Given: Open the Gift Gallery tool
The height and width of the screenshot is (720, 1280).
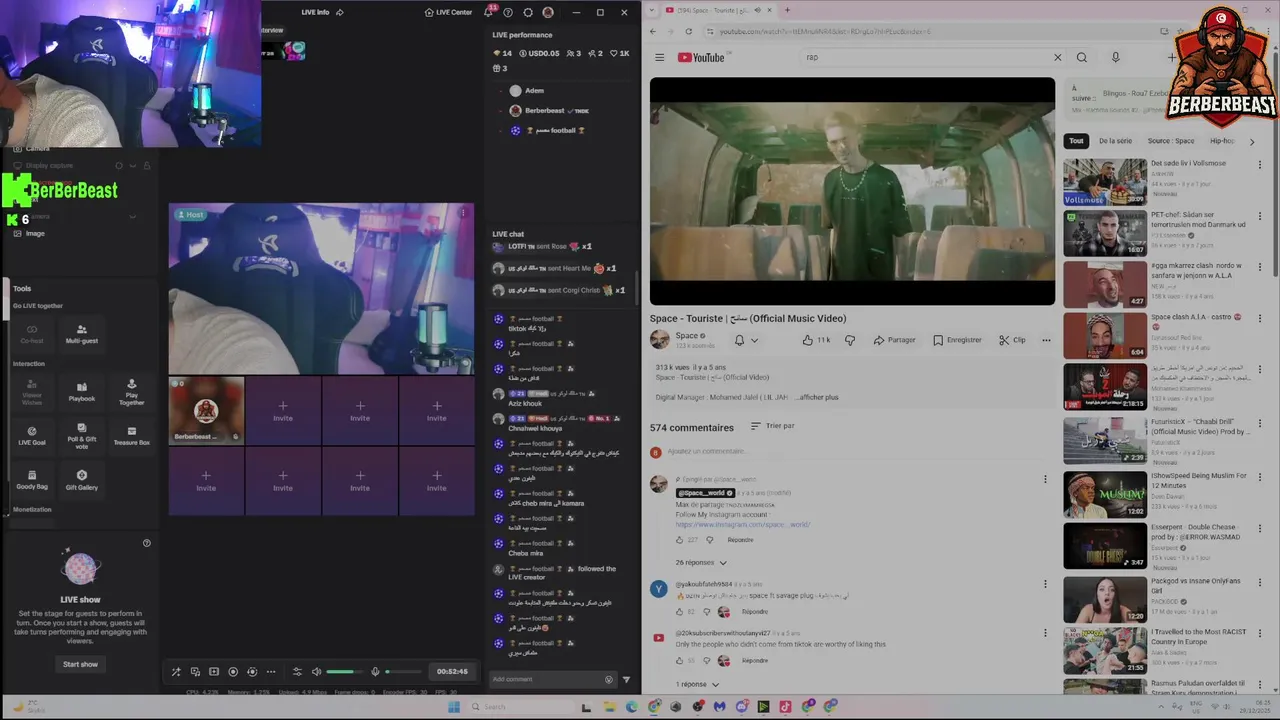Looking at the screenshot, I should point(82,480).
